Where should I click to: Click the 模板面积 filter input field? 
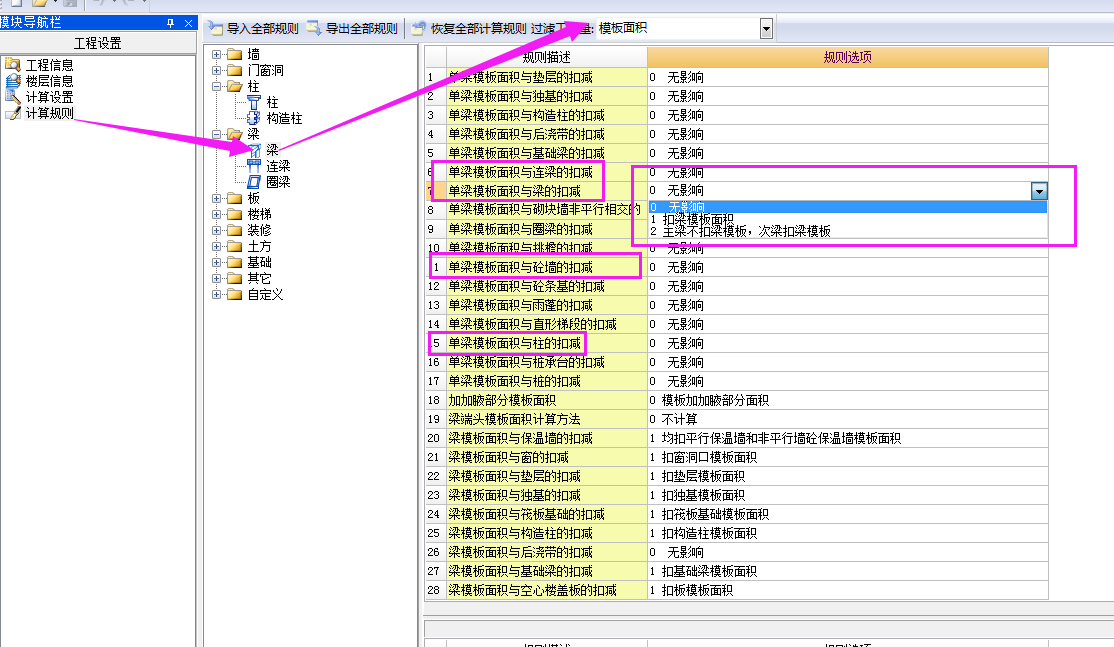click(678, 28)
